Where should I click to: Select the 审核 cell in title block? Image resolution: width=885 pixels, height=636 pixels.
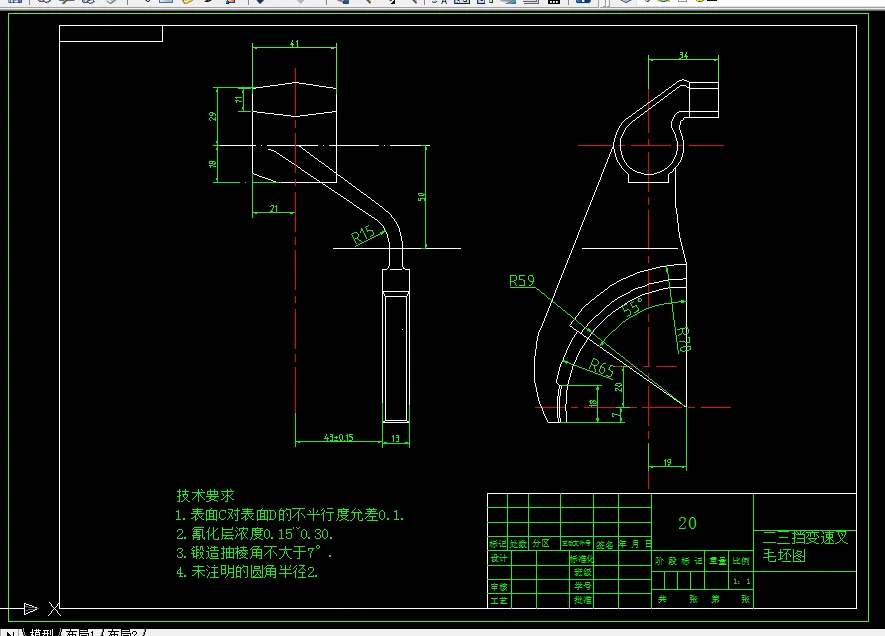pos(498,587)
